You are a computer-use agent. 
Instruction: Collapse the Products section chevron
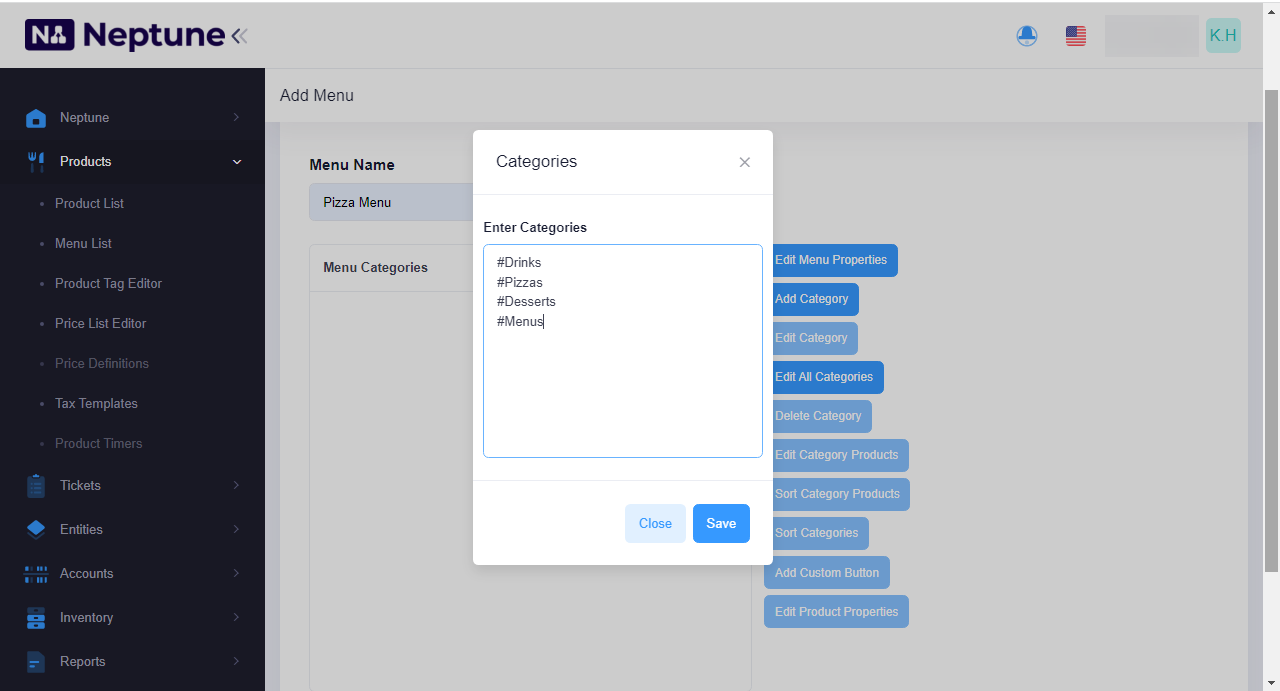[237, 161]
